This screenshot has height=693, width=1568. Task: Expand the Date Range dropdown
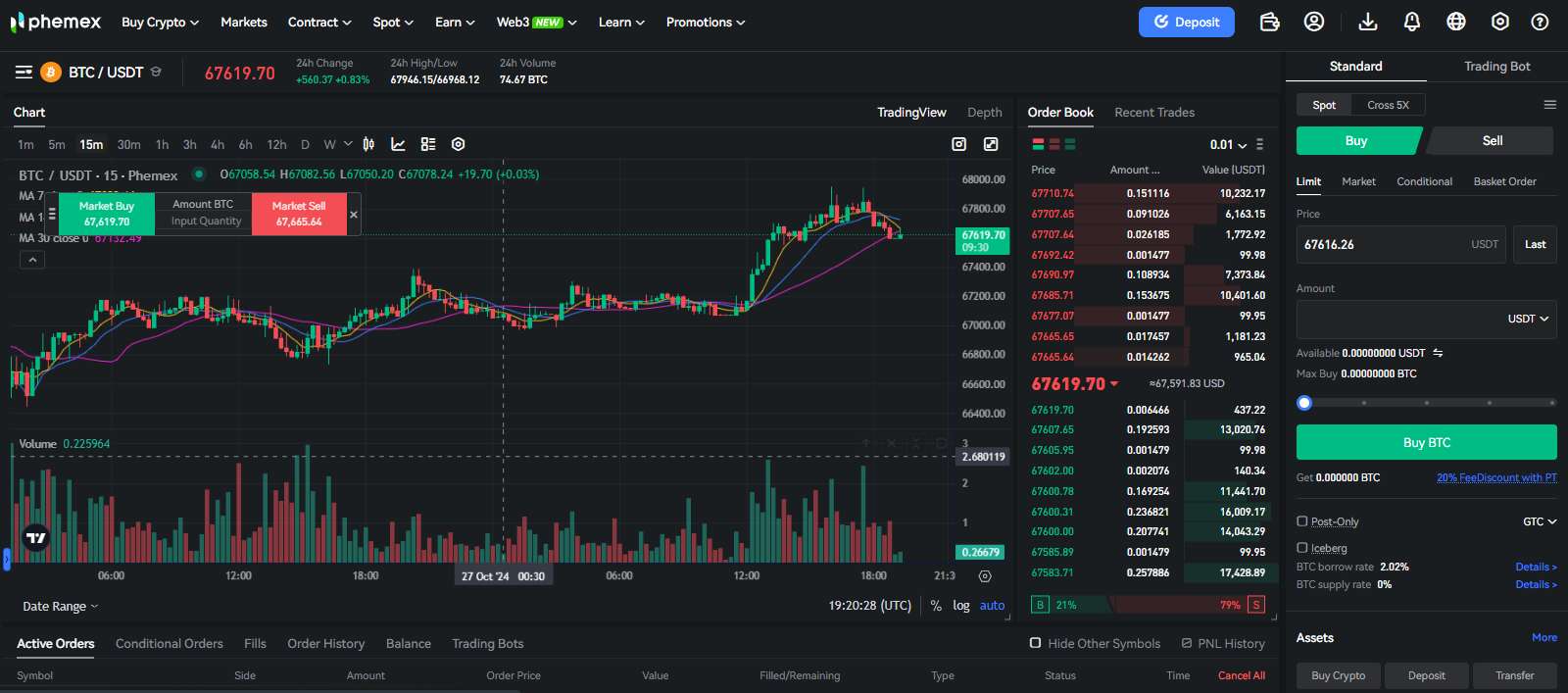pyautogui.click(x=61, y=607)
